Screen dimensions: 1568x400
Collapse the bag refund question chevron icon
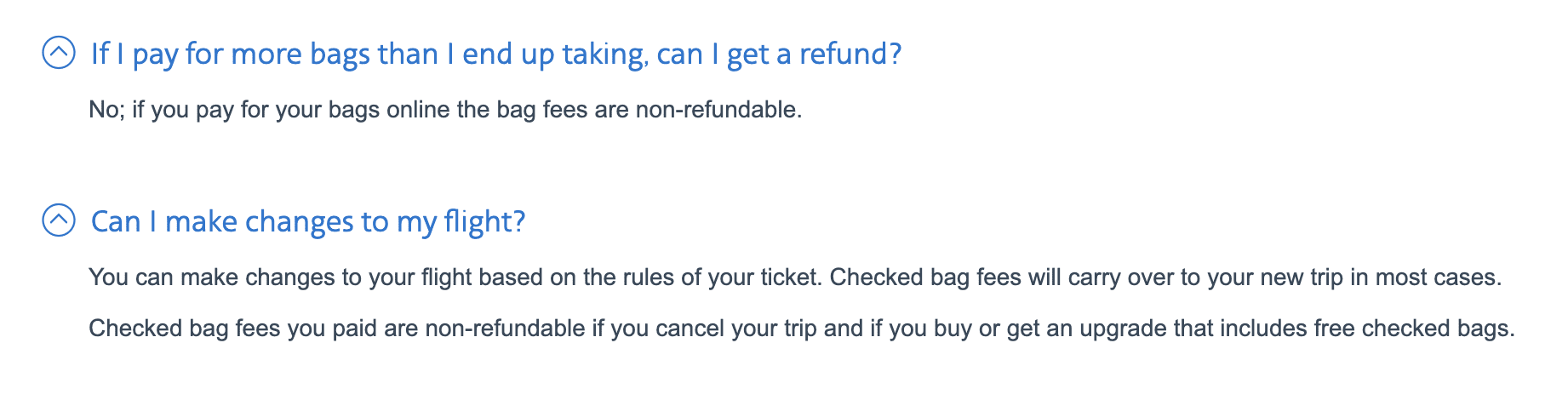pyautogui.click(x=59, y=53)
